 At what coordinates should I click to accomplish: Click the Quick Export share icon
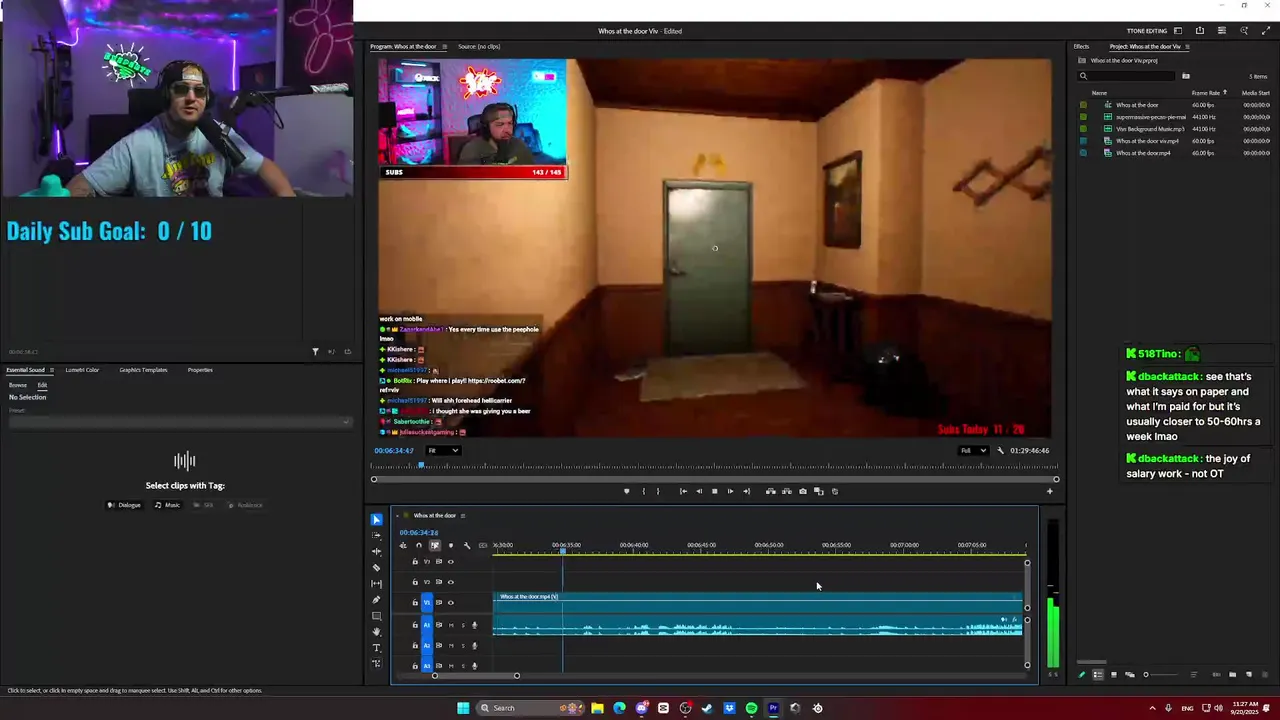(1200, 31)
